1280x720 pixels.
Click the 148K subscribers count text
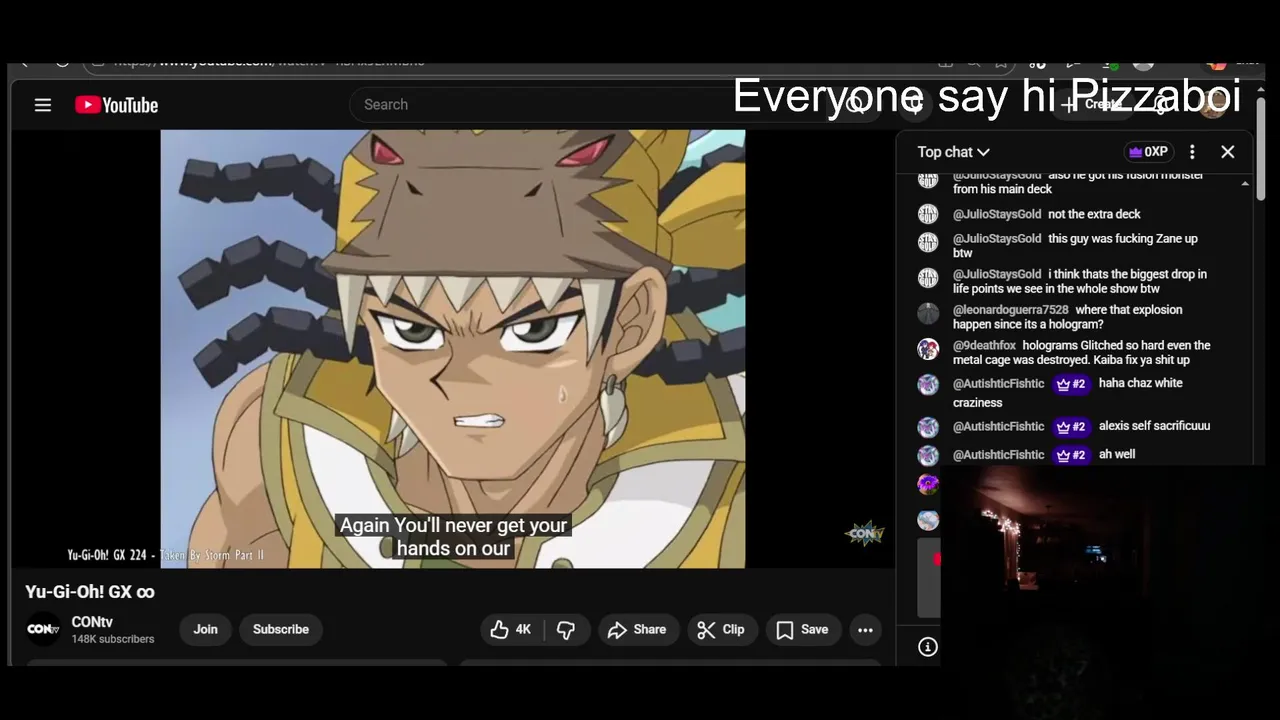pyautogui.click(x=113, y=639)
